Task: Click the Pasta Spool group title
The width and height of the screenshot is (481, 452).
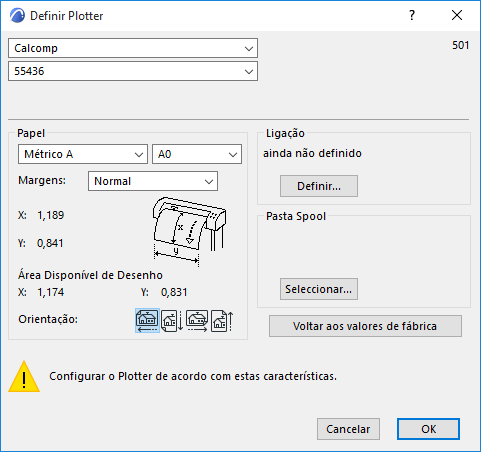Action: [x=296, y=216]
